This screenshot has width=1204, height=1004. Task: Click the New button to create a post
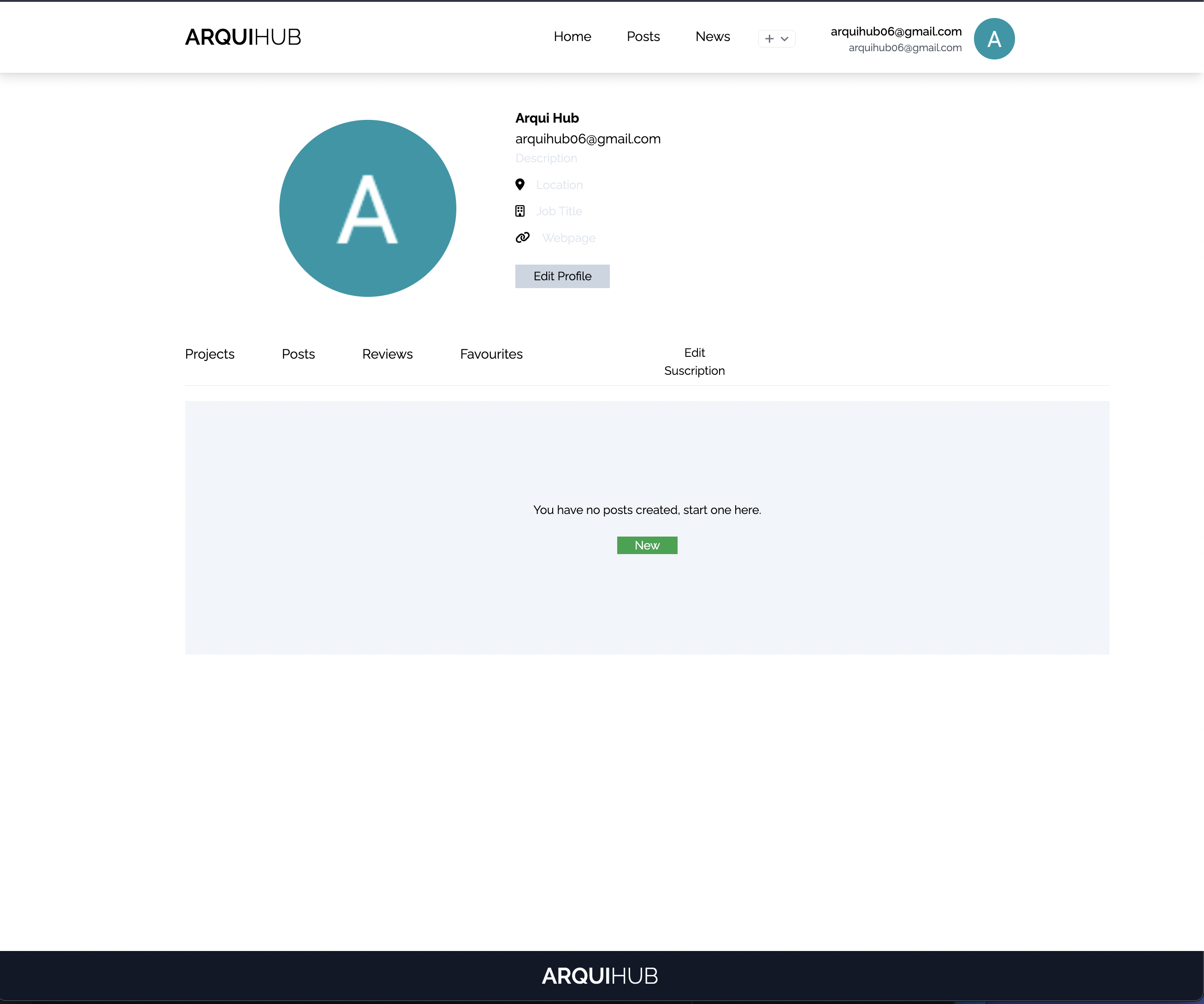[x=647, y=545]
